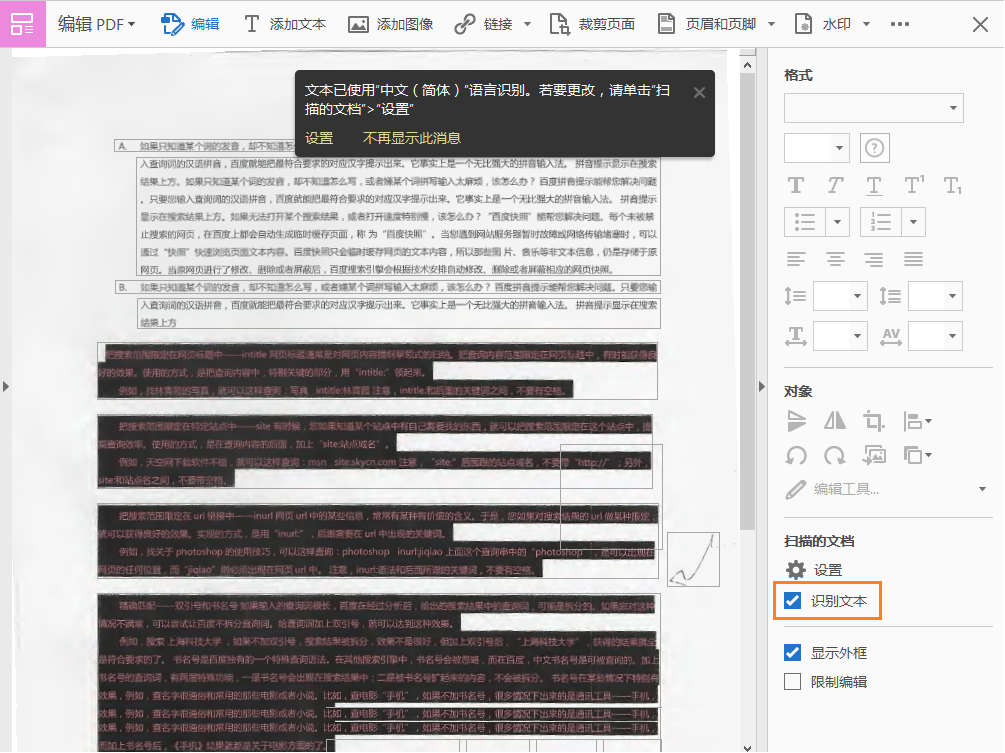Rotate object counterclockwise

(x=796, y=455)
